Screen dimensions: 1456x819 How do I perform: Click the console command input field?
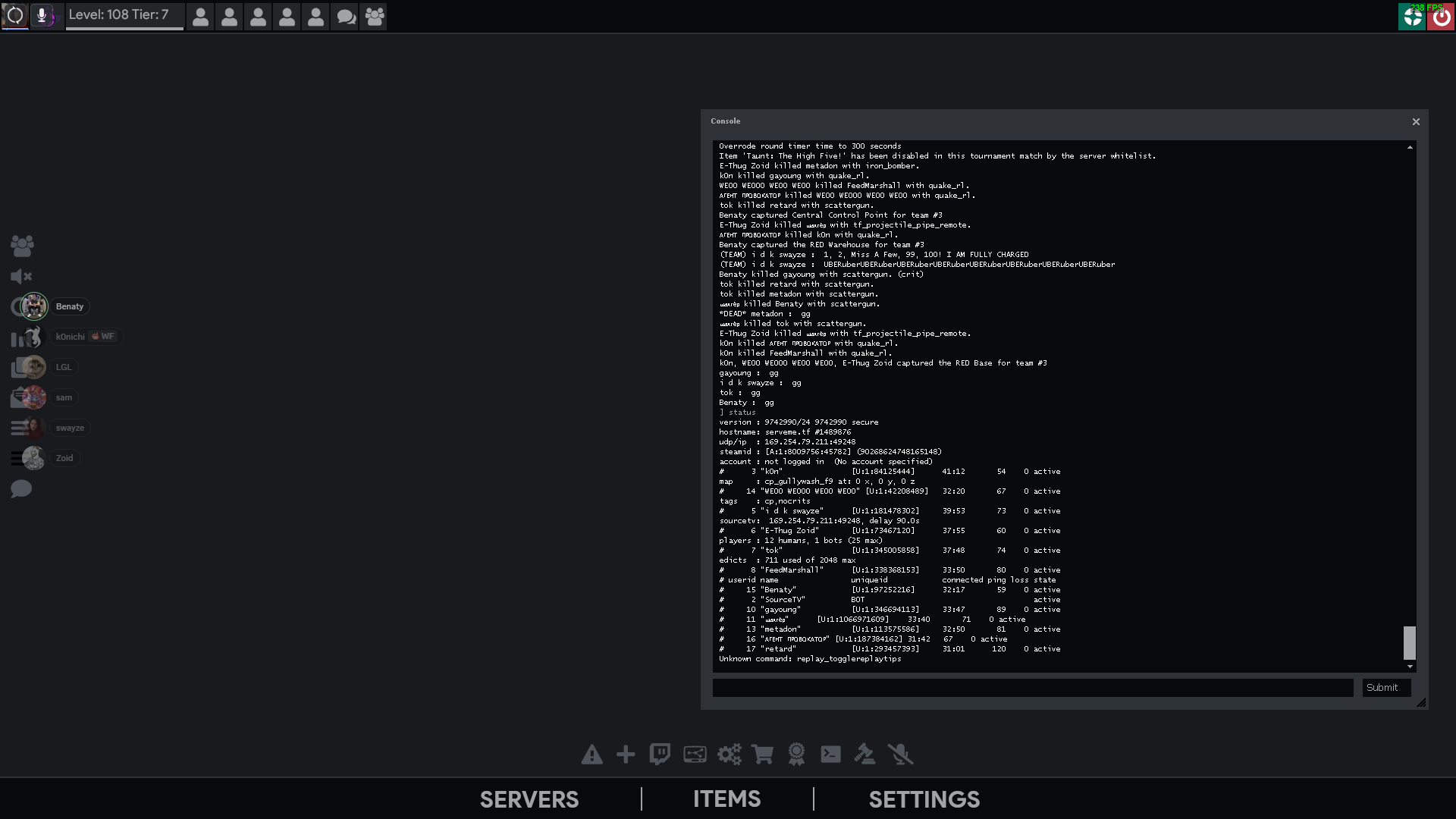pos(1032,688)
